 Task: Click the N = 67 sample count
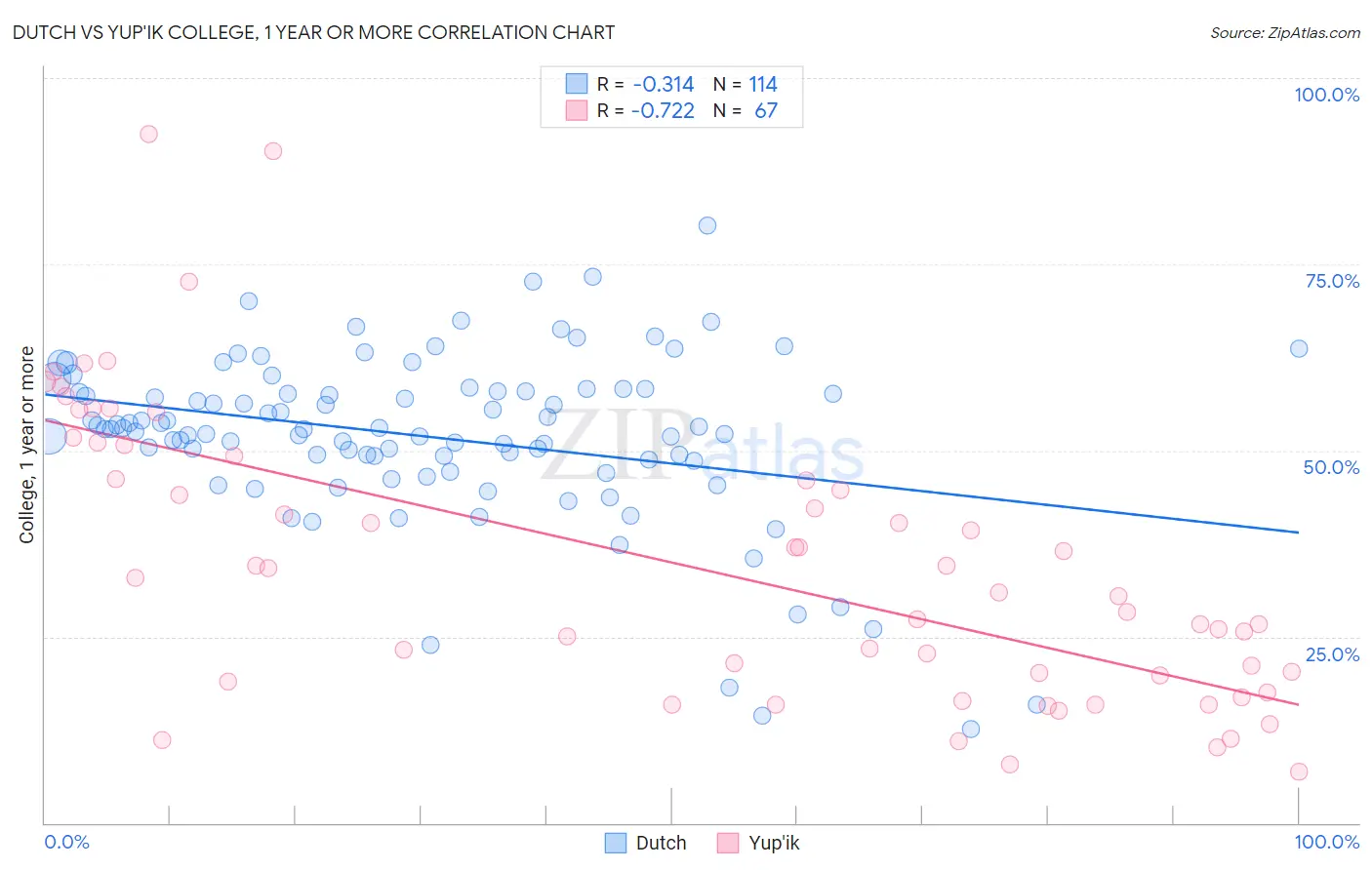[x=746, y=110]
